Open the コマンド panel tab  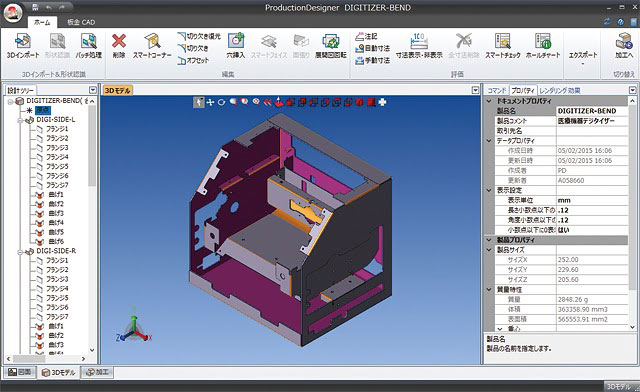[497, 90]
